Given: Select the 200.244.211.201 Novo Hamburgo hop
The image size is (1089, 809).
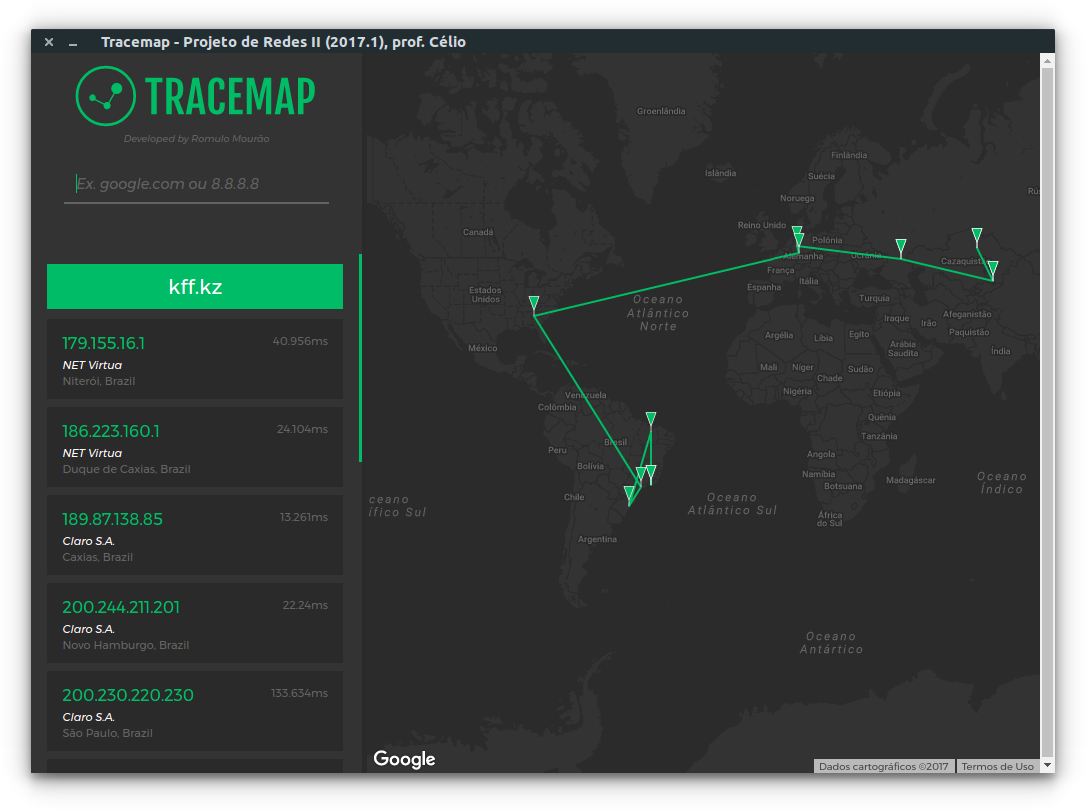Looking at the screenshot, I should 195,623.
